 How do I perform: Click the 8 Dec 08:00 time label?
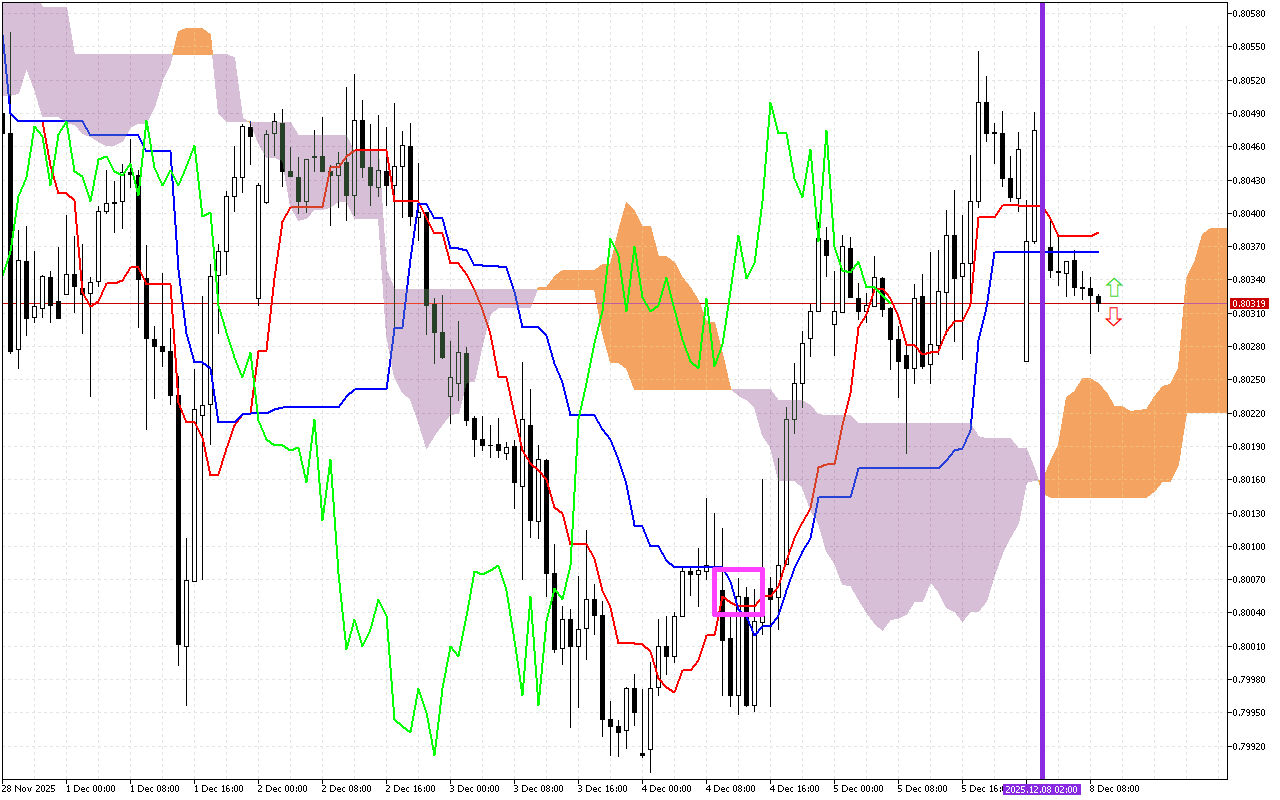point(1114,789)
